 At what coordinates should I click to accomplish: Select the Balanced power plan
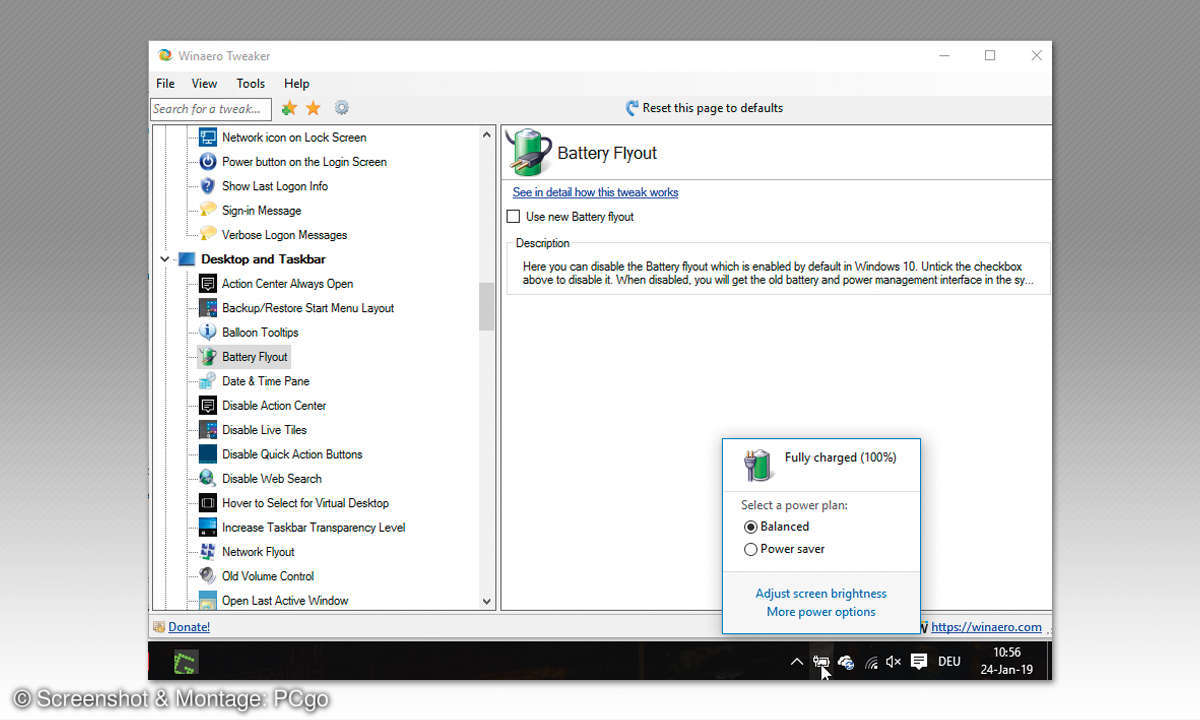tap(777, 526)
